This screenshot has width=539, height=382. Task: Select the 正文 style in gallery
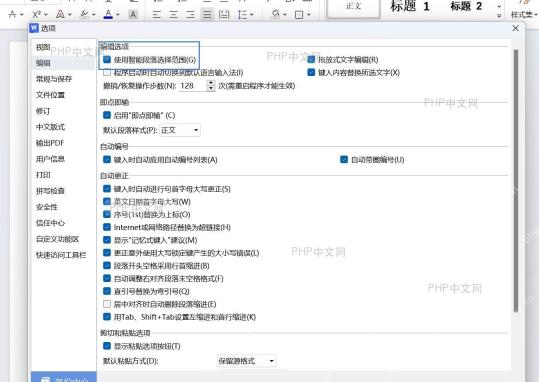click(353, 8)
